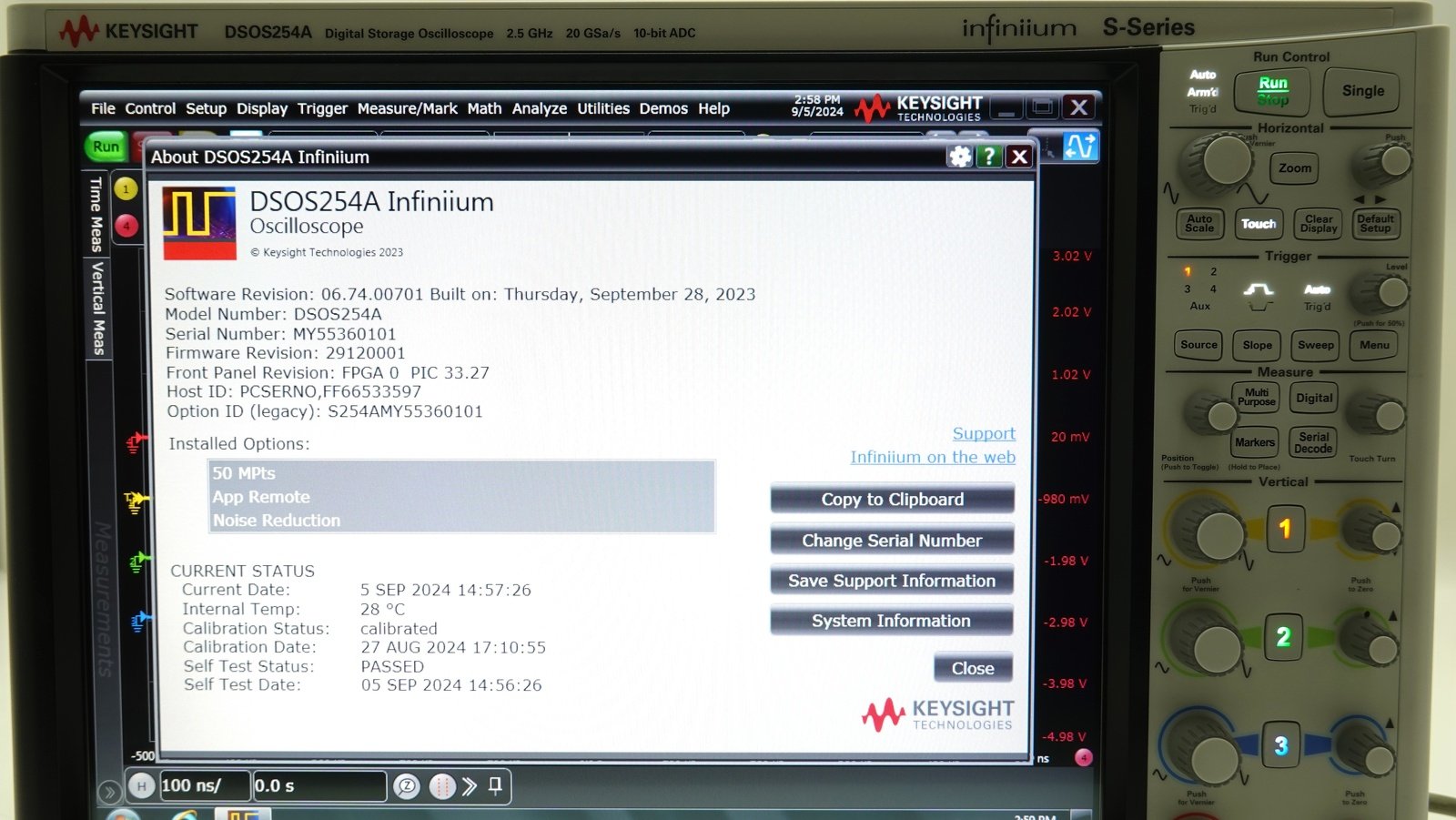Viewport: 1456px width, 820px height.
Task: Click the -4.98 V vertical scale label
Action: [1064, 736]
